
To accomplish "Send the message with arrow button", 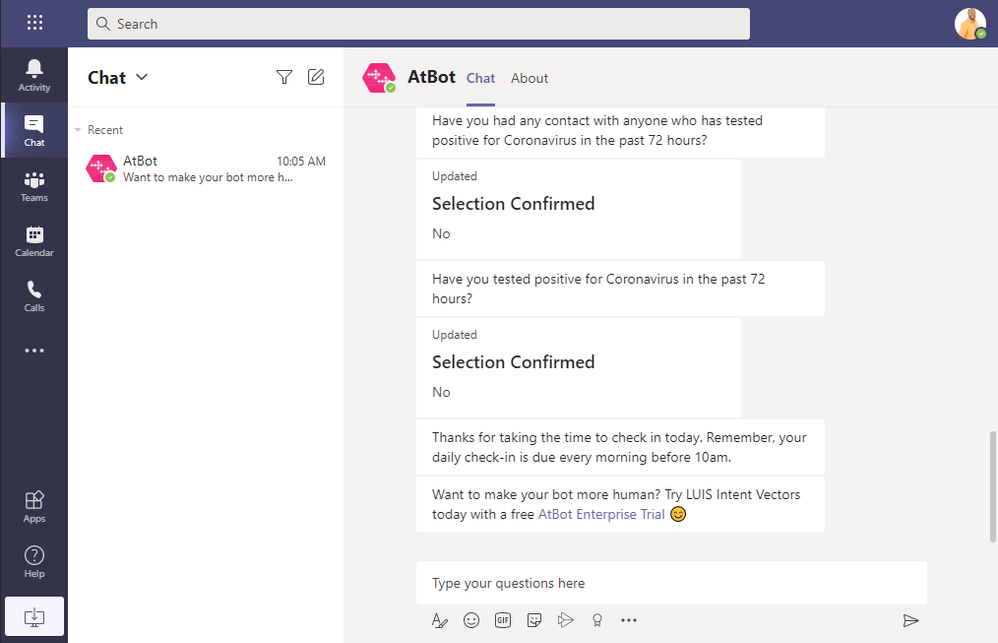I will coord(910,620).
